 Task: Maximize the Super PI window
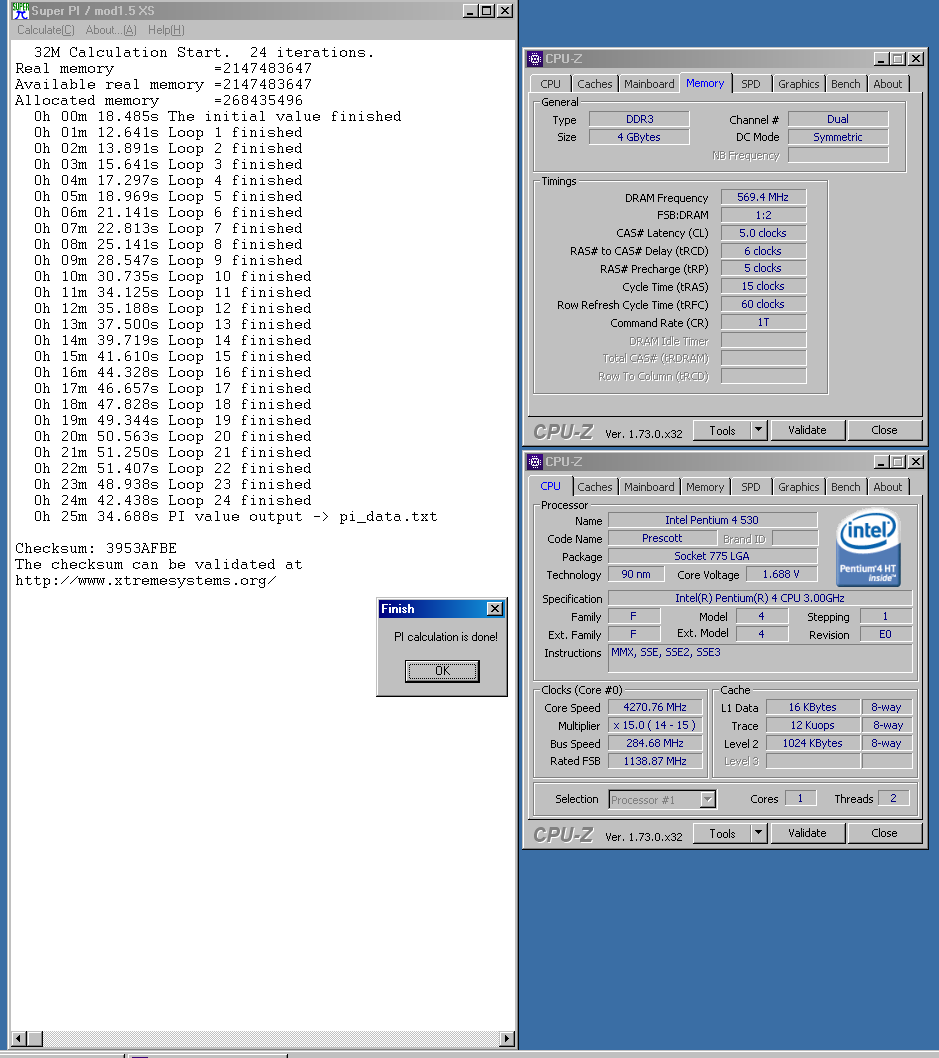coord(486,11)
